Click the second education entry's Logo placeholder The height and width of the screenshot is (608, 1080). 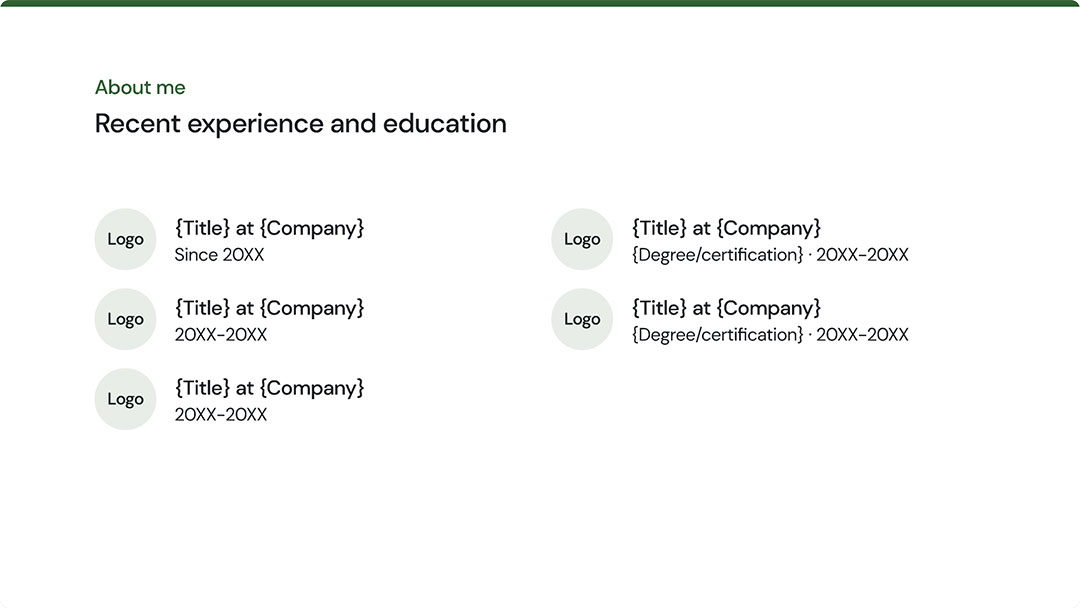tap(582, 319)
